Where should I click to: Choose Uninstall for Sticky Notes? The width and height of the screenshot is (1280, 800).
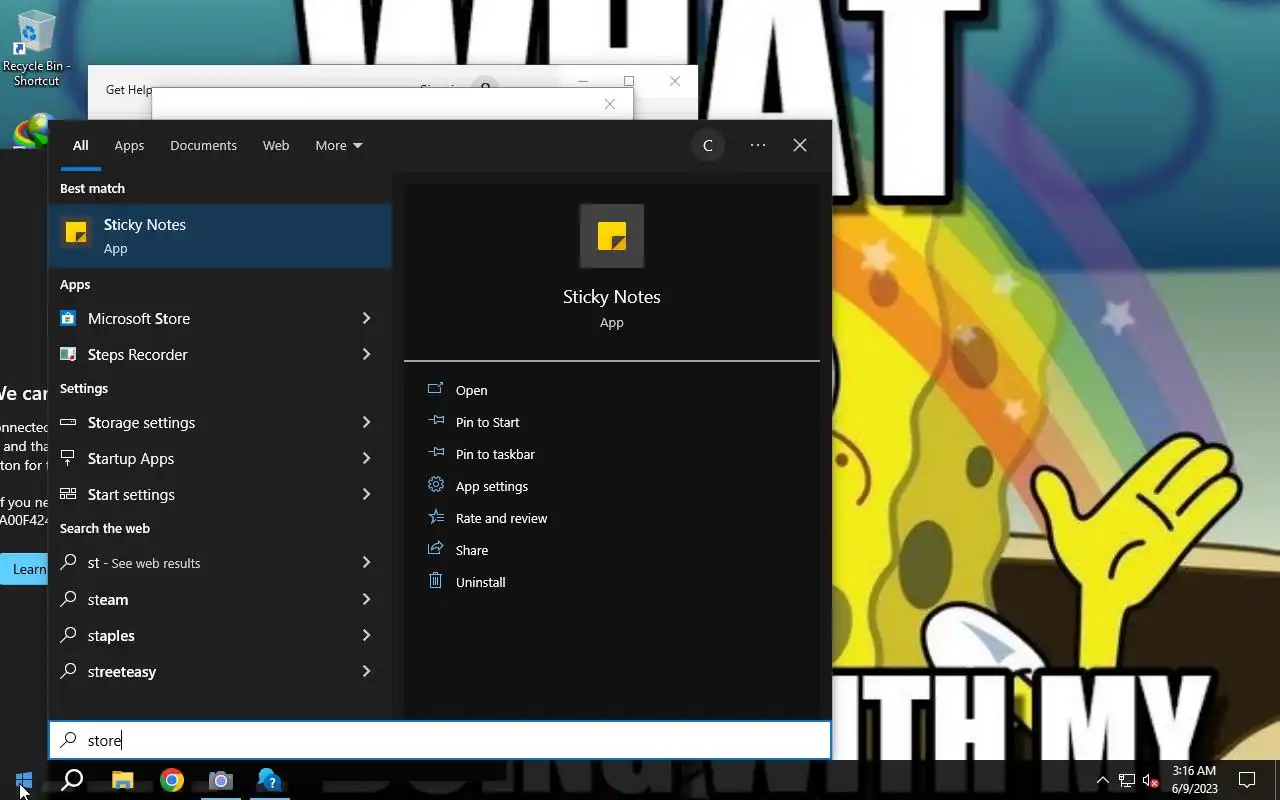click(x=480, y=582)
